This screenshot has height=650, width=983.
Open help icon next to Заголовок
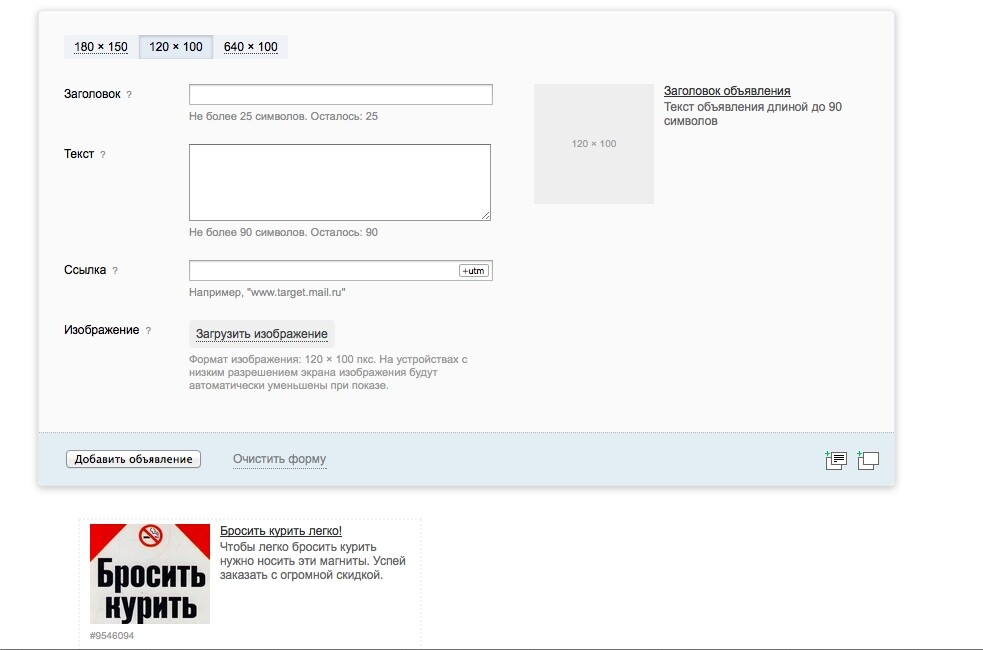129,95
